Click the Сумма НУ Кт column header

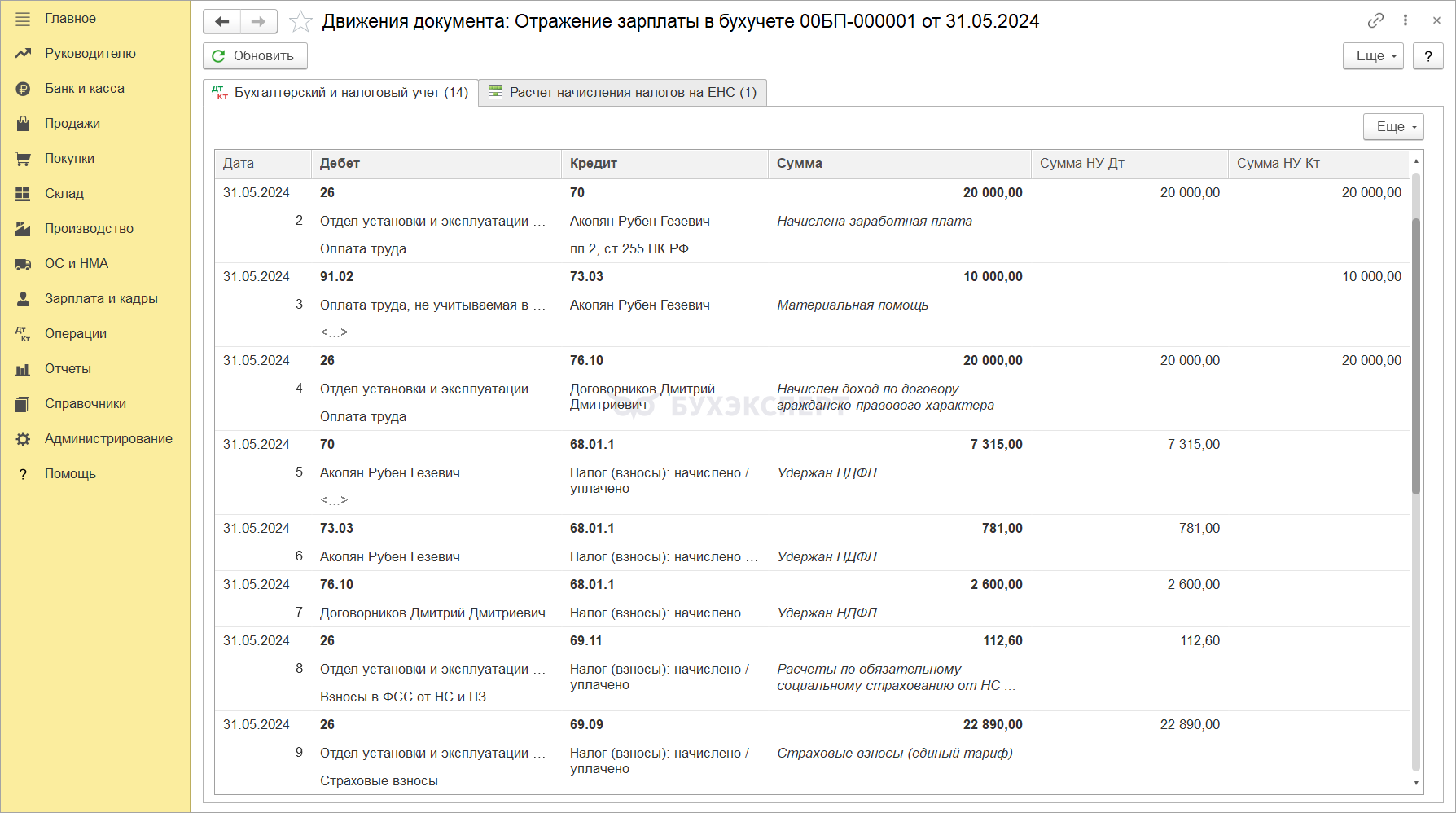[x=1318, y=164]
